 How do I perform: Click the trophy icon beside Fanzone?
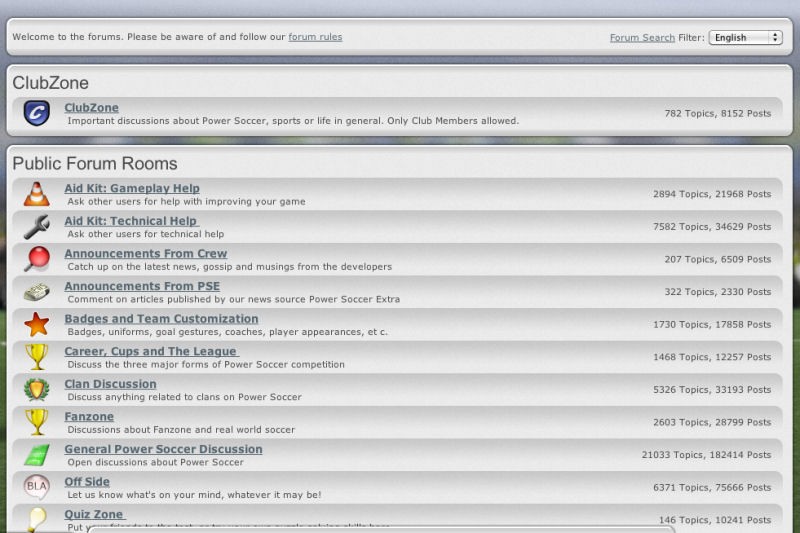click(37, 422)
